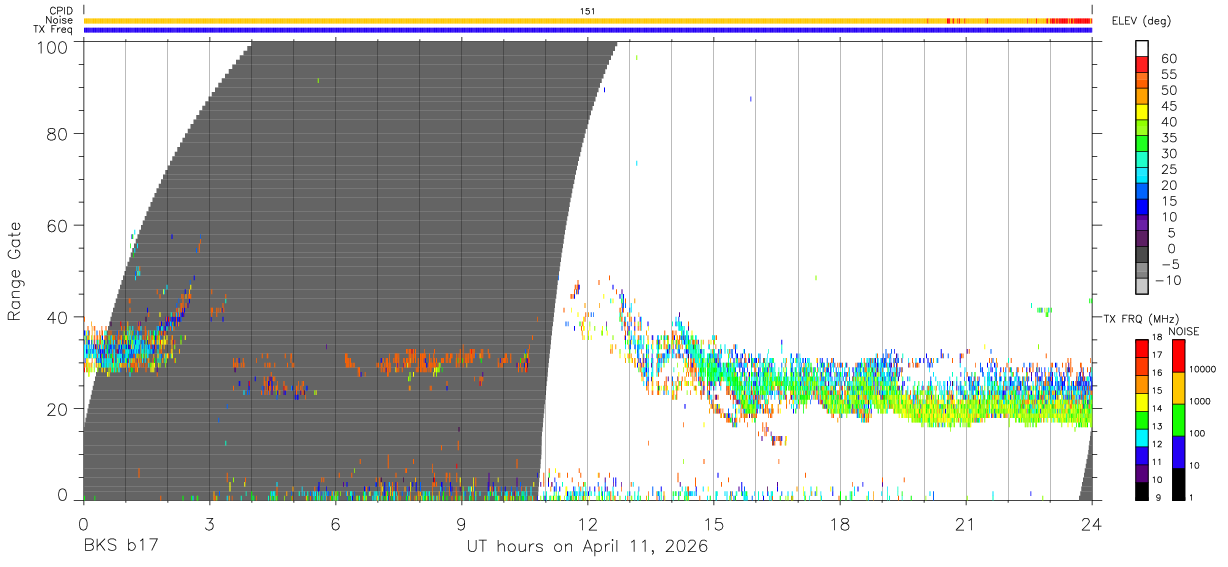Viewport: 1228px width, 567px height.
Task: Click the 80 tick on Range Gate axis
Action: 56,133
